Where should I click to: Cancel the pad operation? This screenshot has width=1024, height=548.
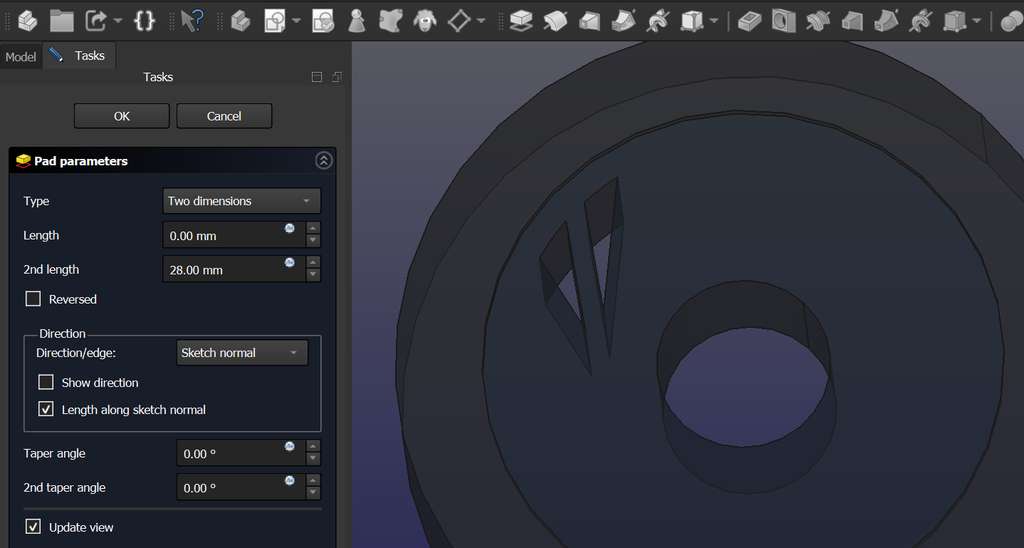point(224,116)
